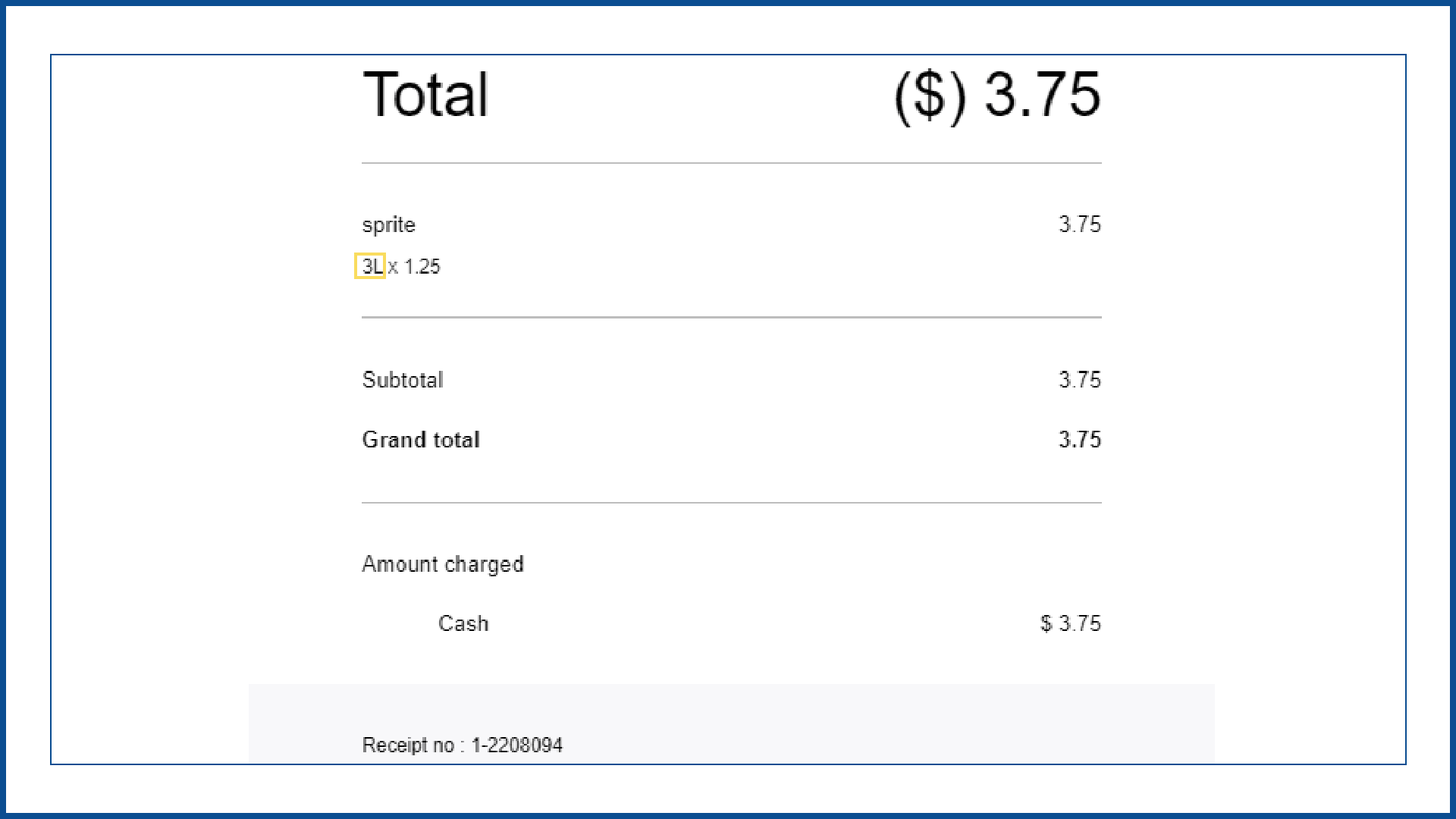
Task: Click the large Total heading
Action: click(x=425, y=95)
